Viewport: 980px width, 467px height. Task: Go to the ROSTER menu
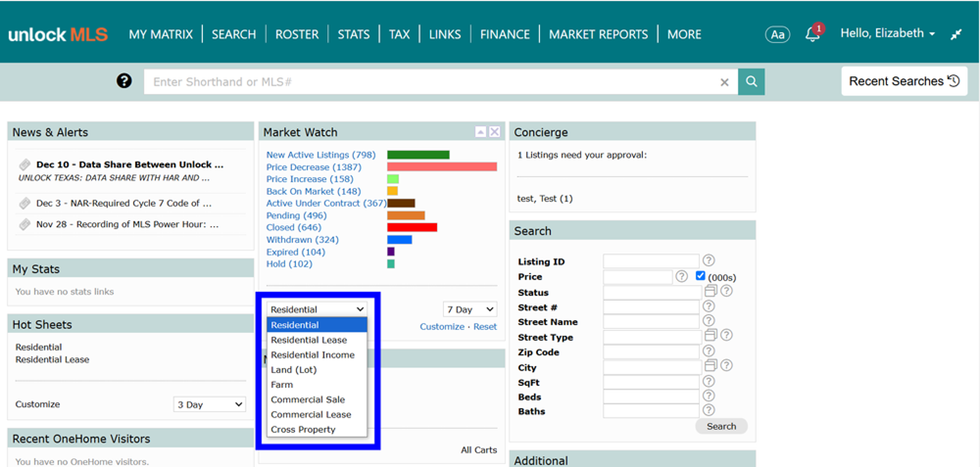[x=297, y=34]
